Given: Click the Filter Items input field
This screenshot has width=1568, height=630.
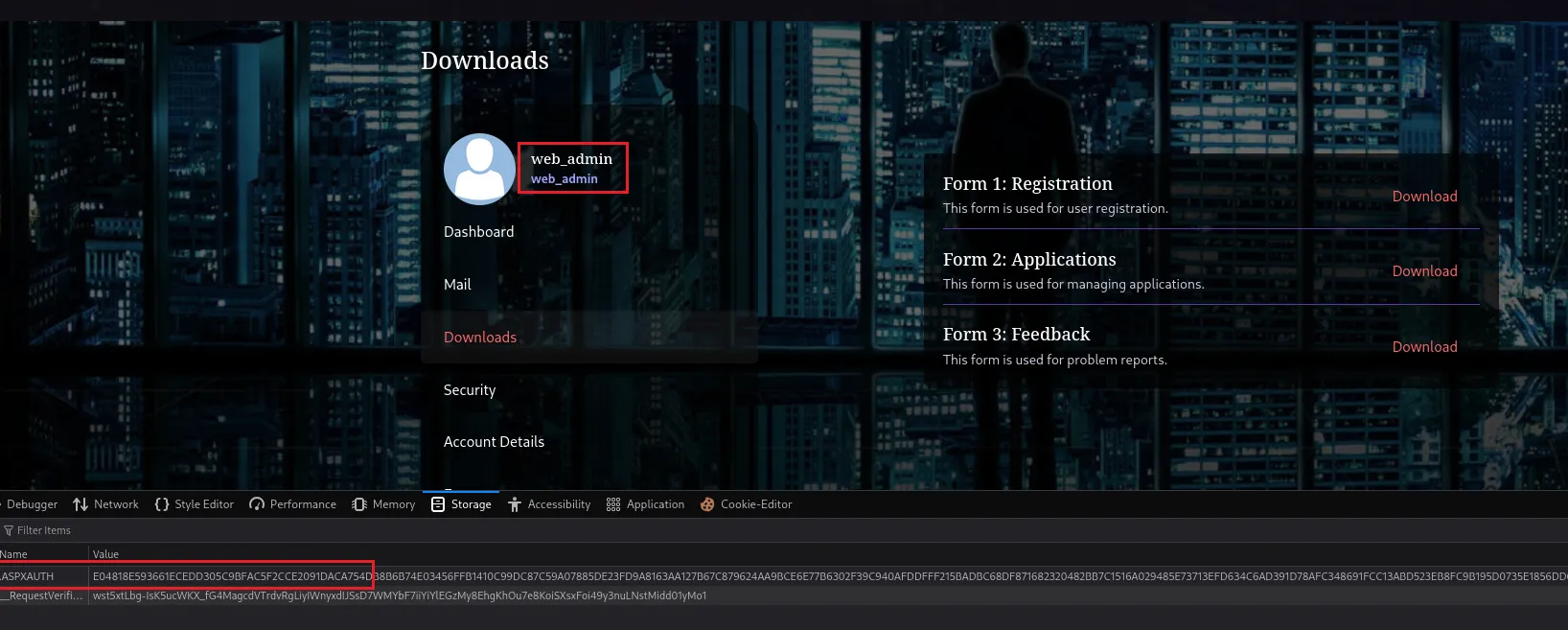Looking at the screenshot, I should click(x=192, y=530).
